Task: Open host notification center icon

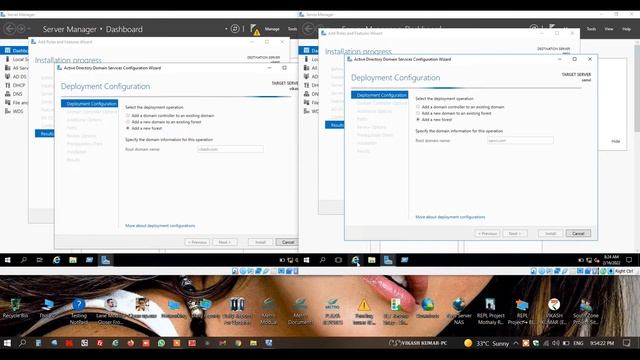Action: pos(627,343)
